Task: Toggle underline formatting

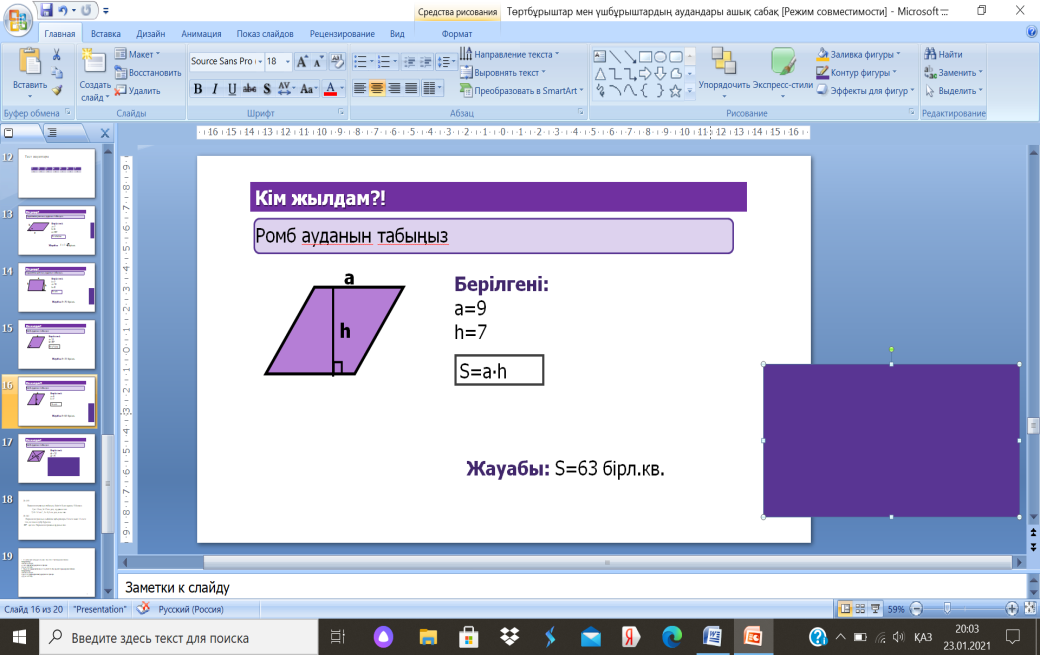Action: point(231,89)
